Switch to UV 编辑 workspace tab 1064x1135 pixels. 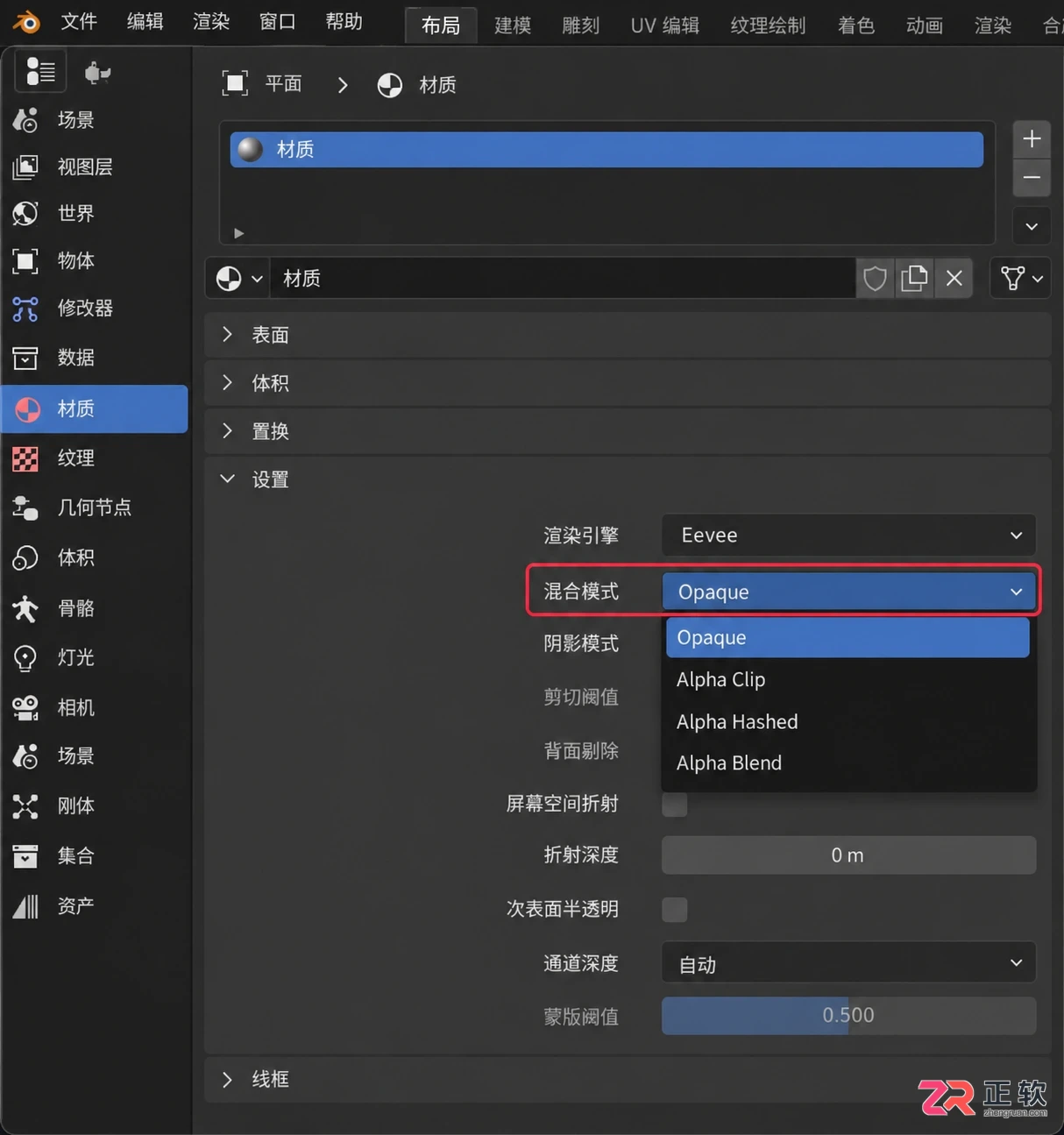[x=665, y=25]
